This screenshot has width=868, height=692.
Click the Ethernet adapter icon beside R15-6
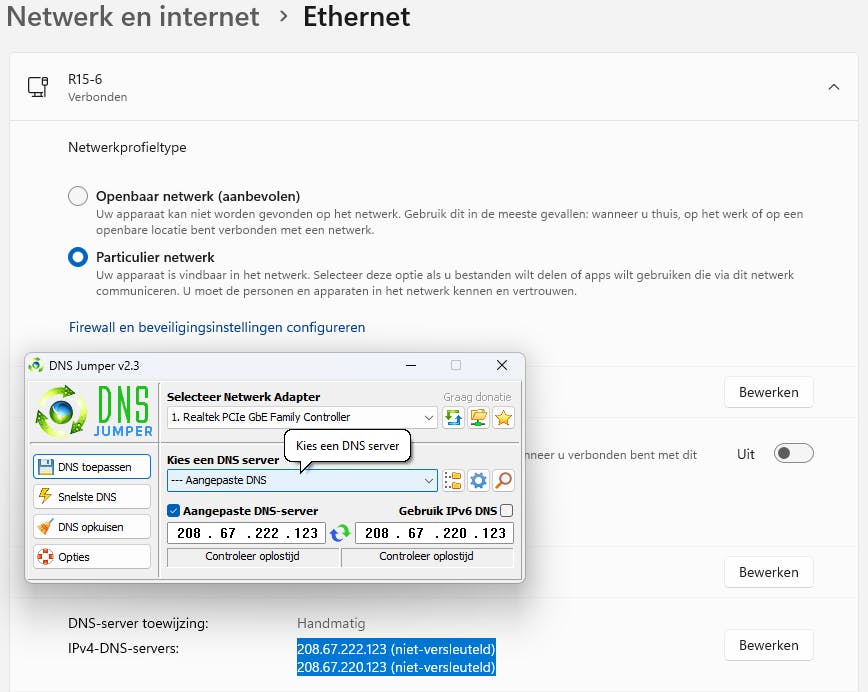coord(38,87)
